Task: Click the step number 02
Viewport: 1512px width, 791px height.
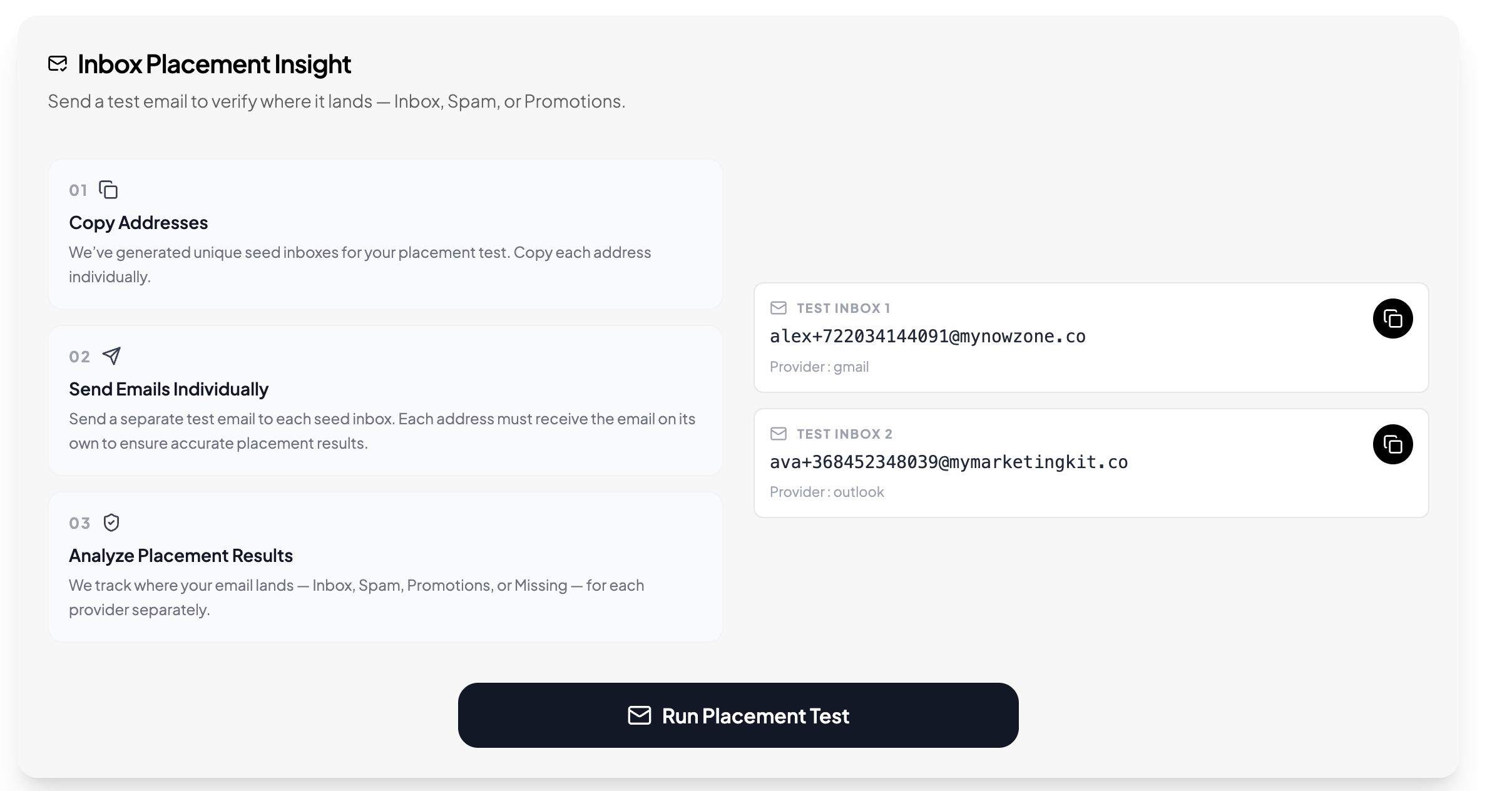Action: (x=79, y=357)
